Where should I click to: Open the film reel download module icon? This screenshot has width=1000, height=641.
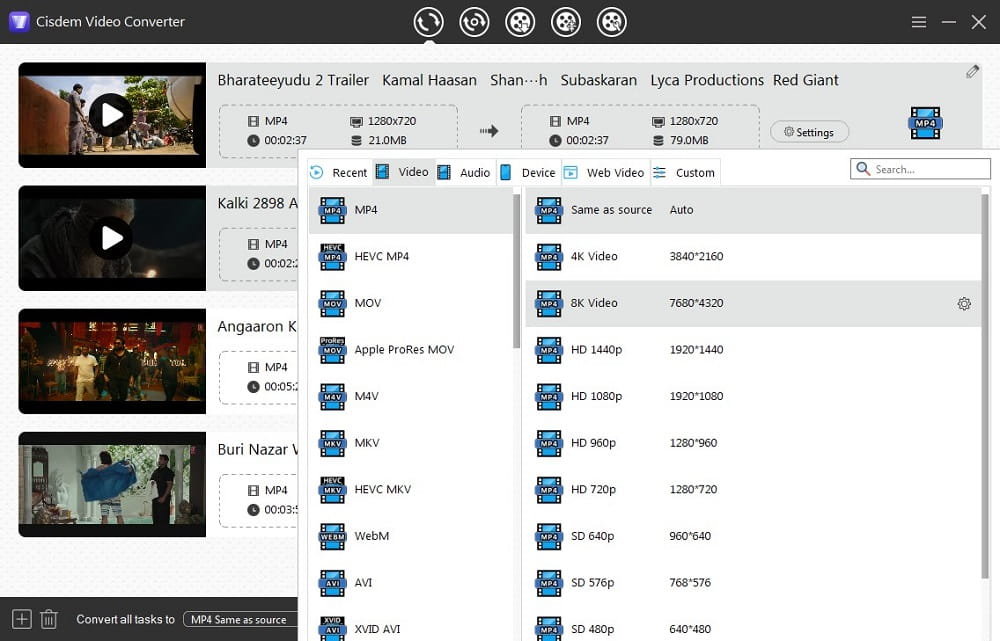[520, 21]
